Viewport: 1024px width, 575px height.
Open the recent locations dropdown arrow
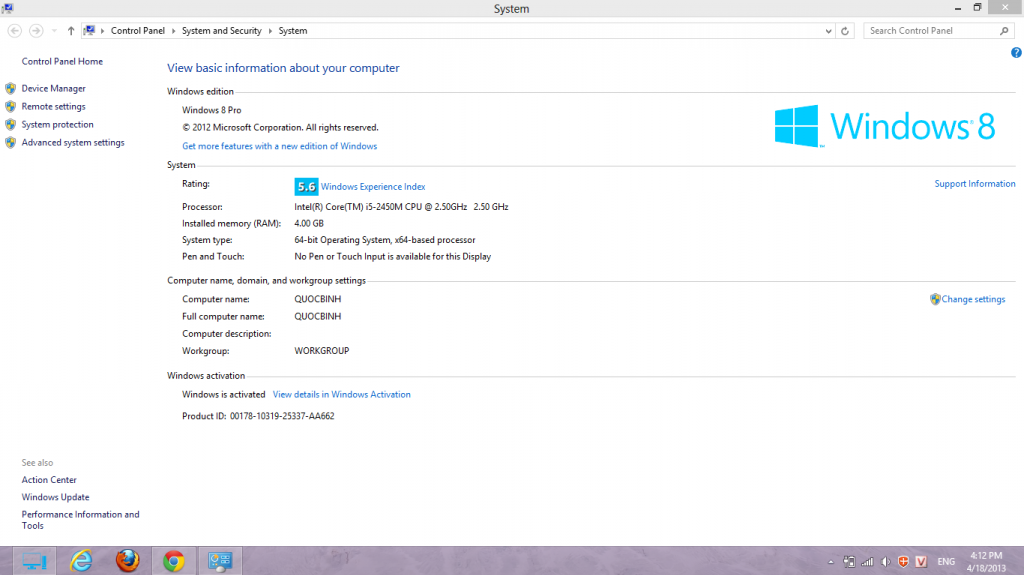click(x=54, y=31)
